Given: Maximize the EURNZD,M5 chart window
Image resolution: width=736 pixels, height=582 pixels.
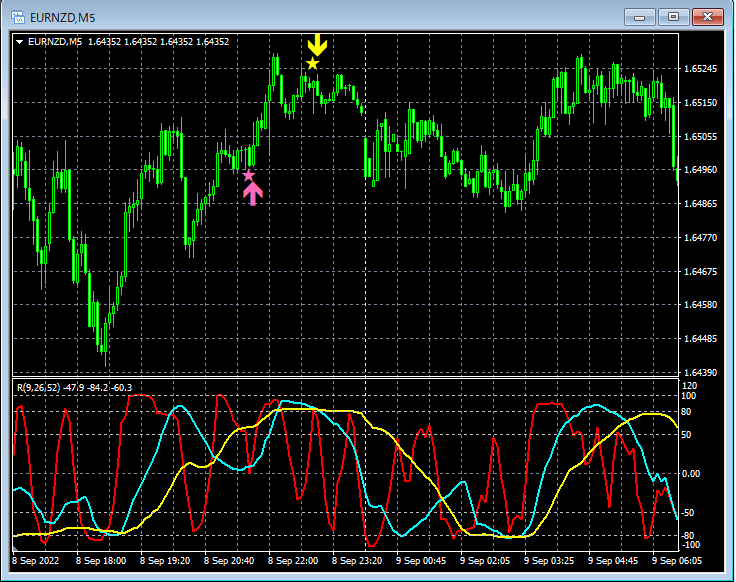Looking at the screenshot, I should (673, 17).
